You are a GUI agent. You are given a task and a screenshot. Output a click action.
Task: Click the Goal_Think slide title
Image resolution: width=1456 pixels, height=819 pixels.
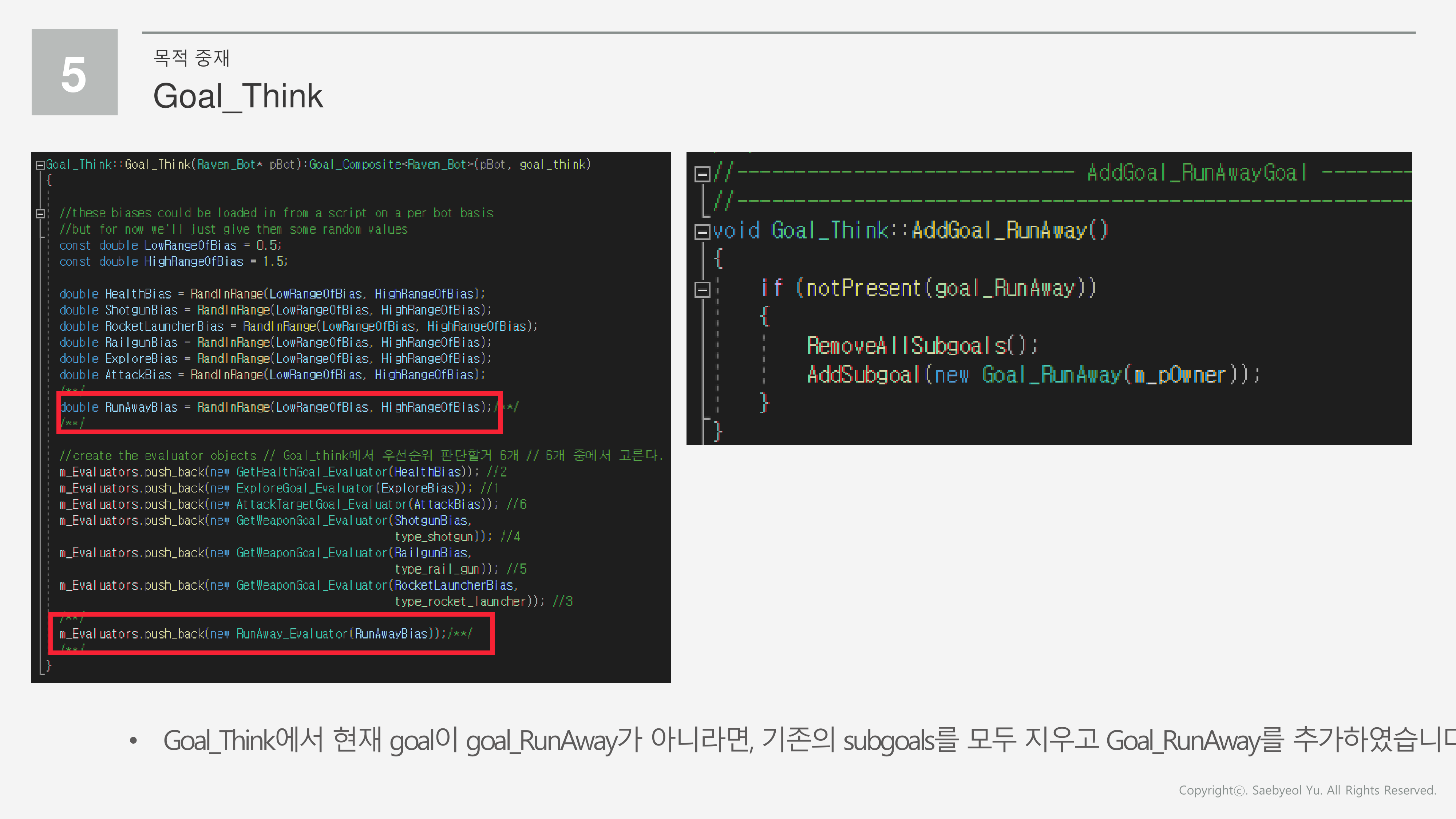[x=237, y=96]
